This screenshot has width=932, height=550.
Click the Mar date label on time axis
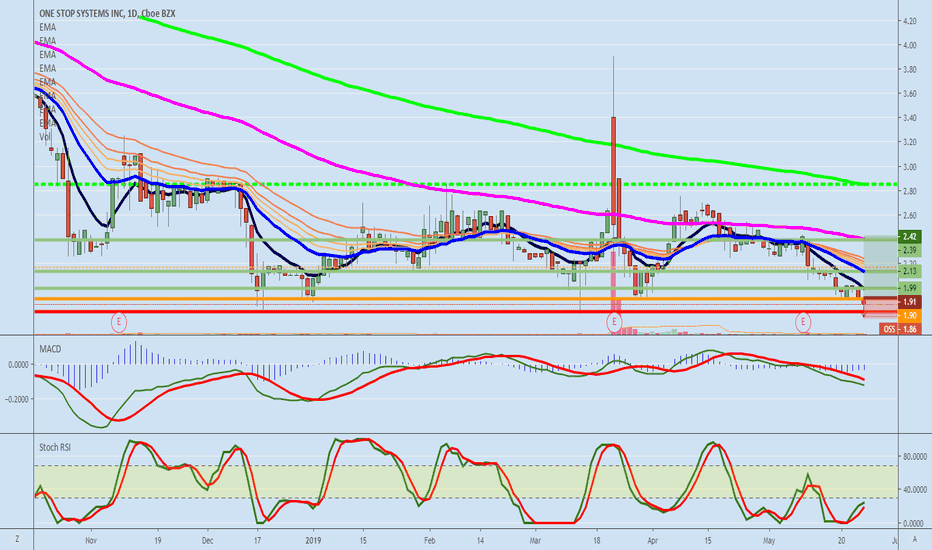point(536,540)
